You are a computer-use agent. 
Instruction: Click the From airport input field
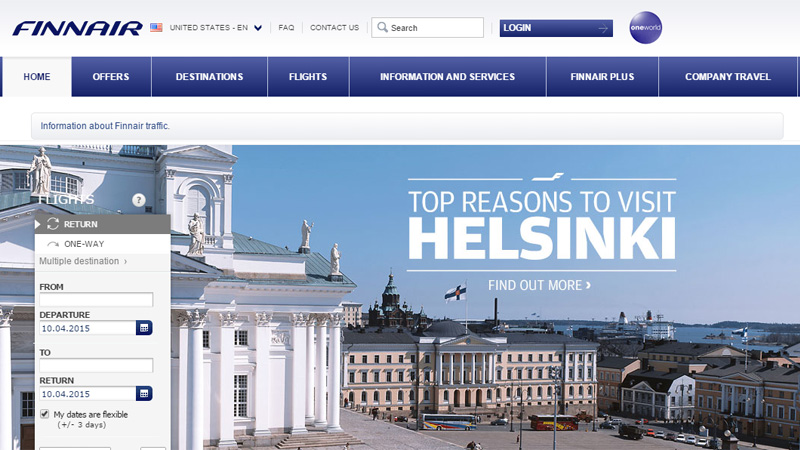click(x=96, y=299)
